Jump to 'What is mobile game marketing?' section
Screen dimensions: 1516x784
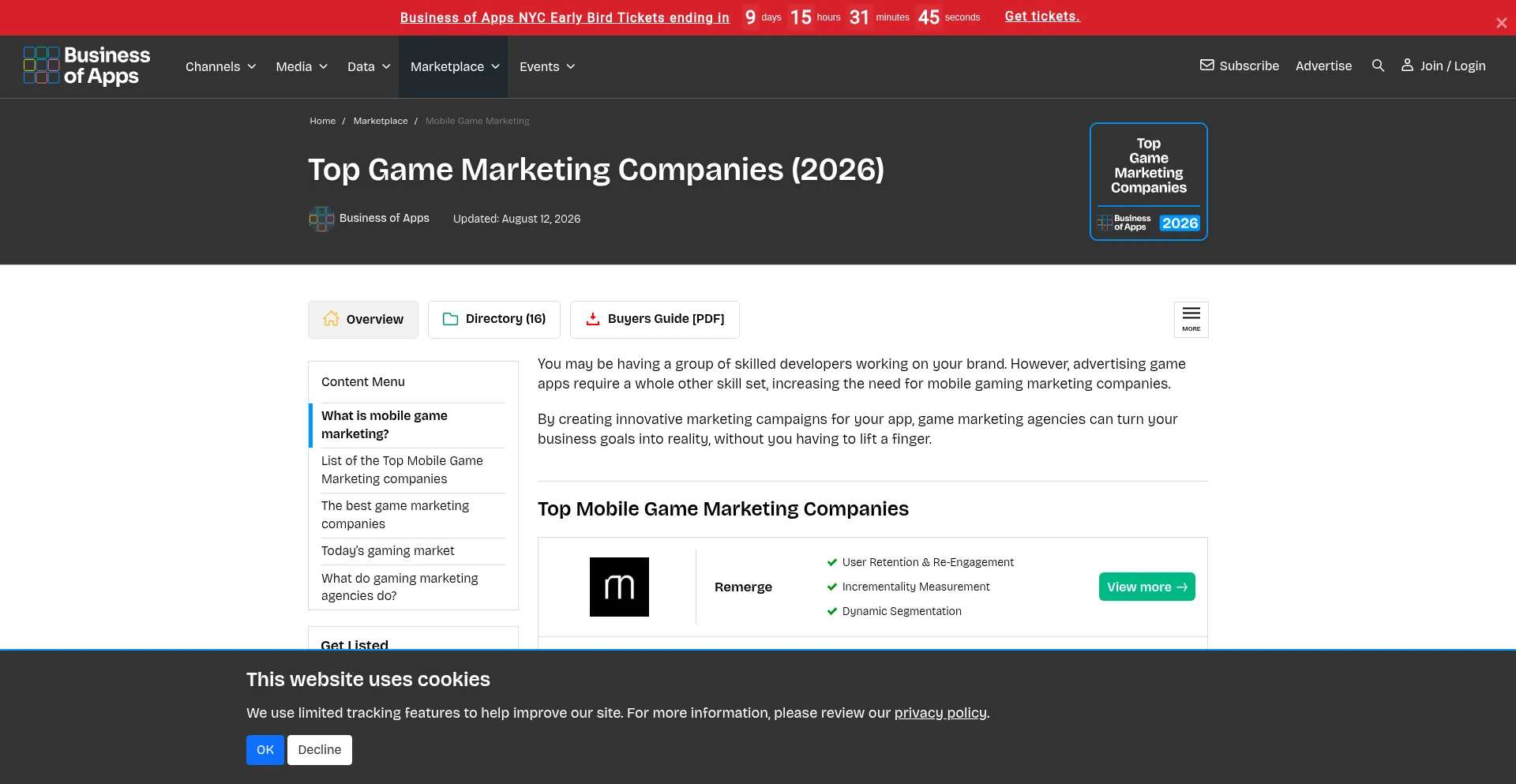pyautogui.click(x=385, y=425)
